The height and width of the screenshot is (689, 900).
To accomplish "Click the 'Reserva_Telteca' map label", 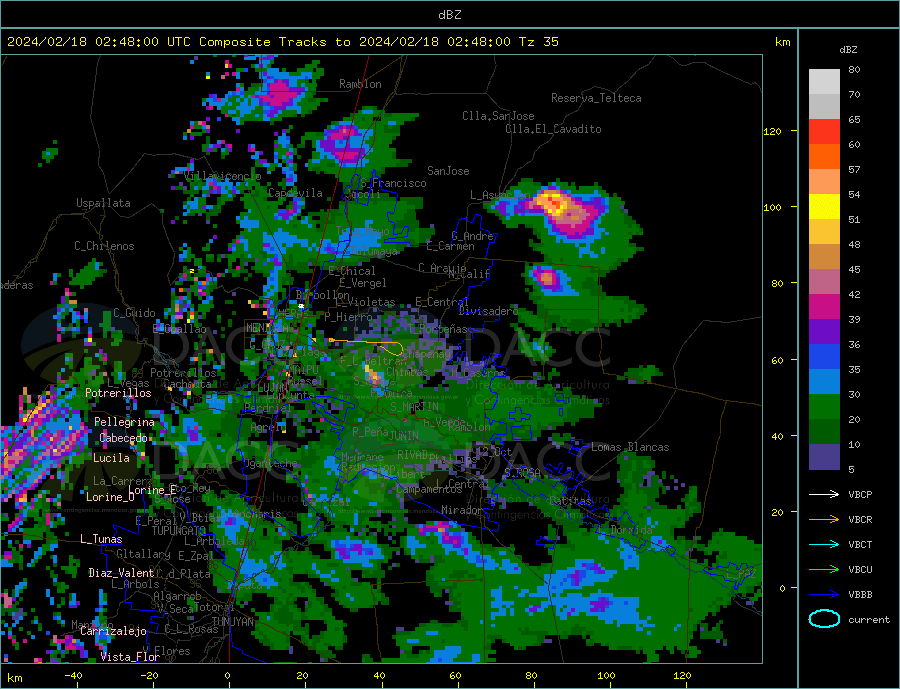I will pos(596,98).
